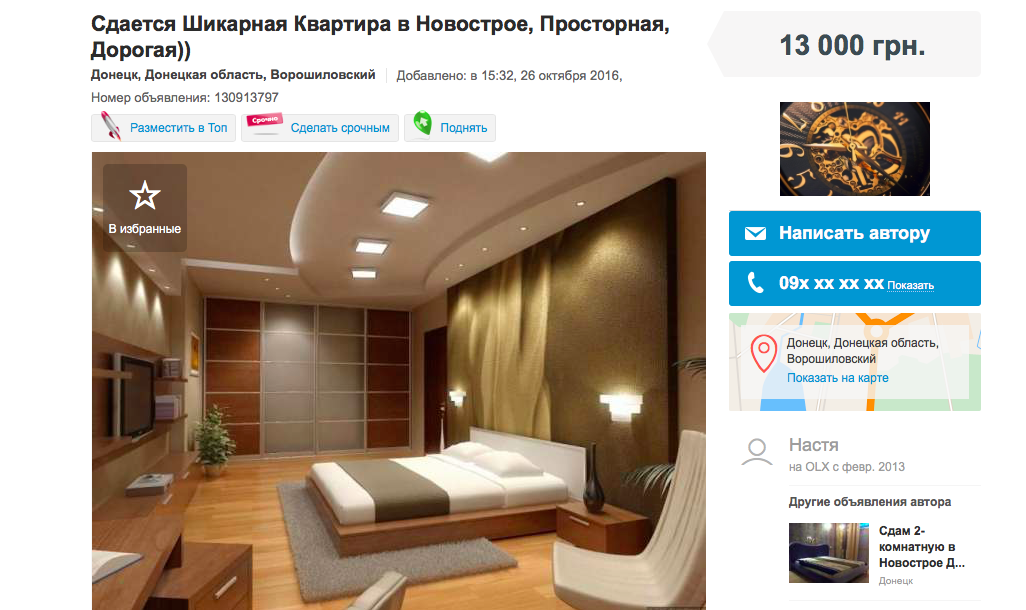Click the red Срочно urgent badge icon

coord(264,123)
